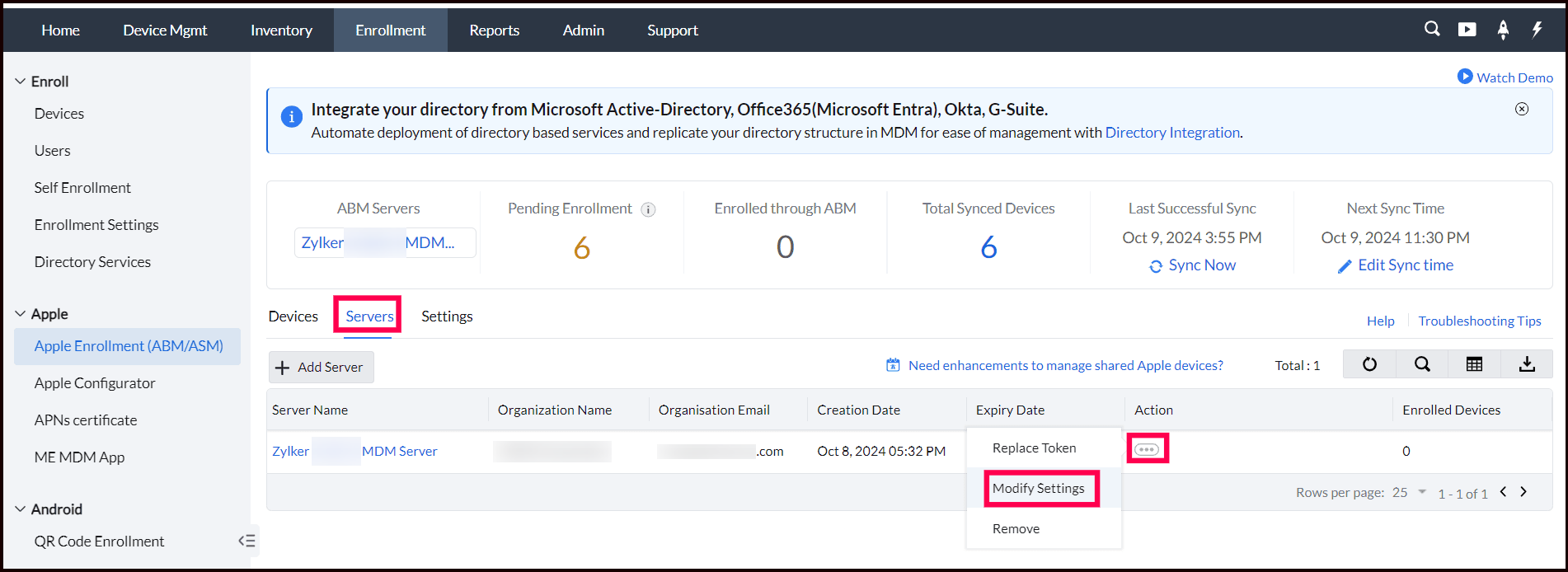
Task: Dismiss the directory integration banner
Action: pos(1522,109)
